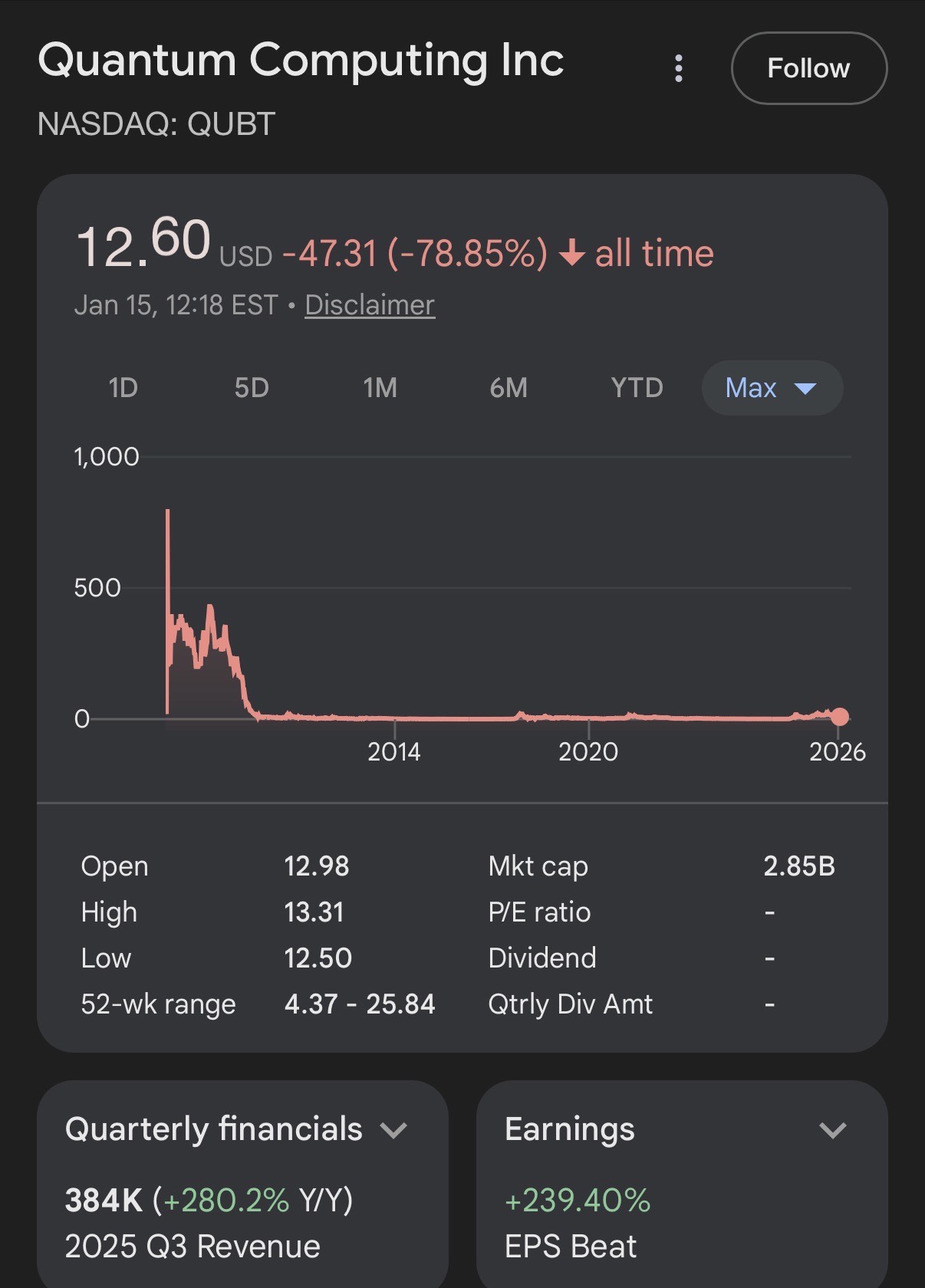Viewport: 925px width, 1288px height.
Task: Select the YTD chart range
Action: point(637,388)
